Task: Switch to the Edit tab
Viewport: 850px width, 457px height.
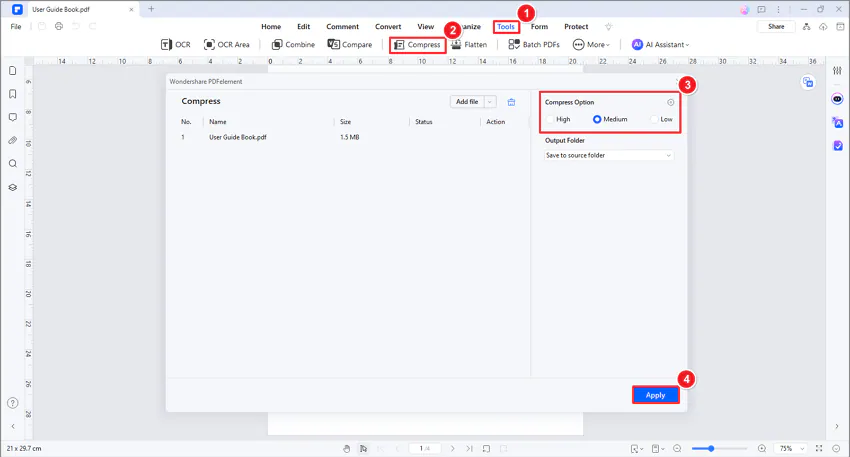Action: [304, 27]
